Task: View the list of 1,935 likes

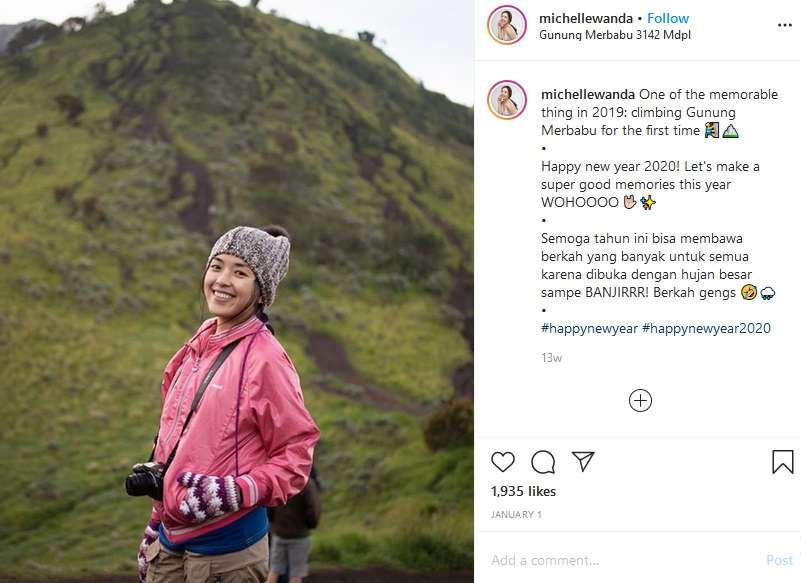Action: click(523, 491)
